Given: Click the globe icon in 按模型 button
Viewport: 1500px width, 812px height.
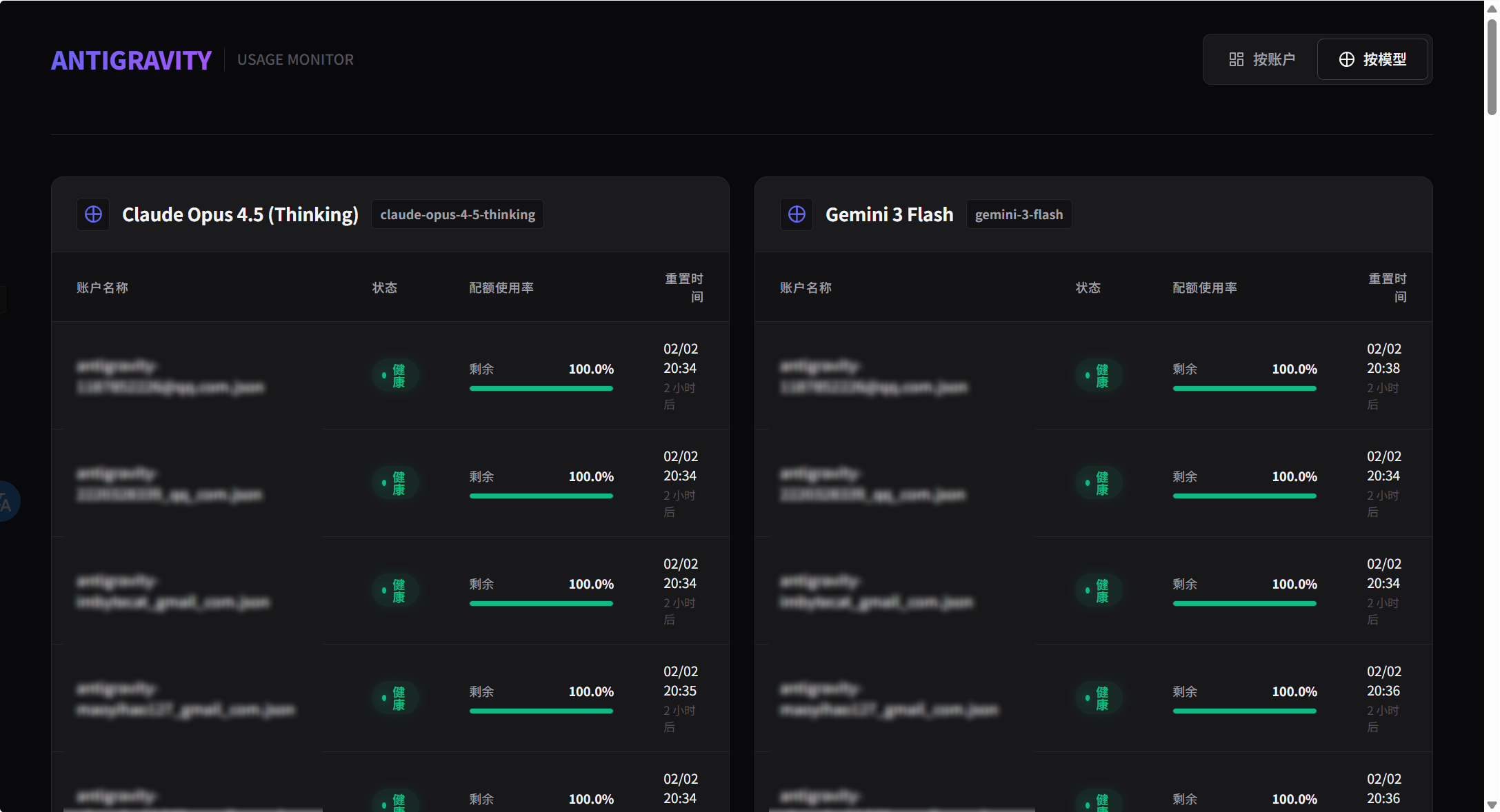Looking at the screenshot, I should pos(1346,59).
